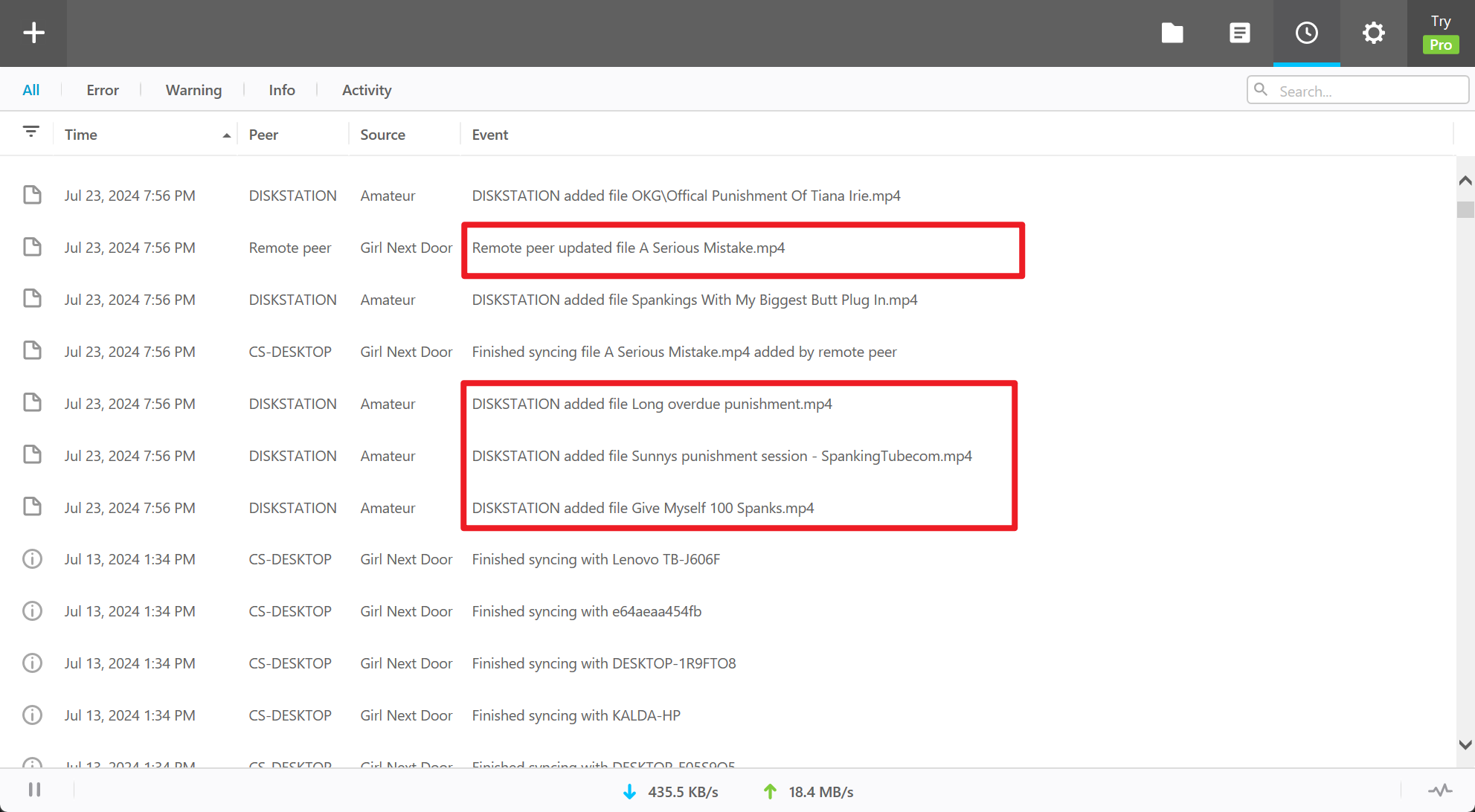Click the download speed arrow icon
Screen dimensions: 1475x812
coord(629,792)
